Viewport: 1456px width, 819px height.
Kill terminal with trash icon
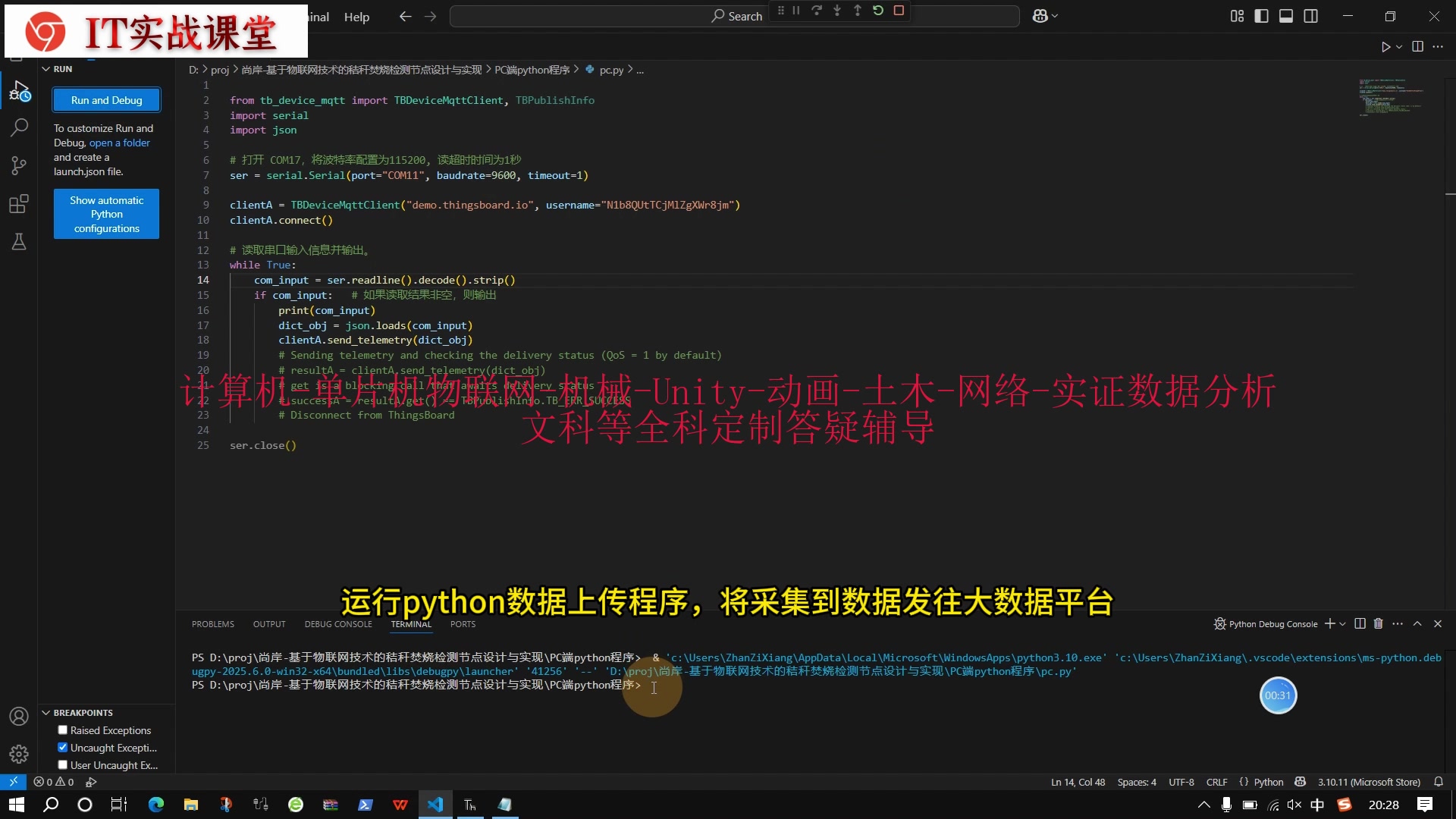coord(1379,623)
